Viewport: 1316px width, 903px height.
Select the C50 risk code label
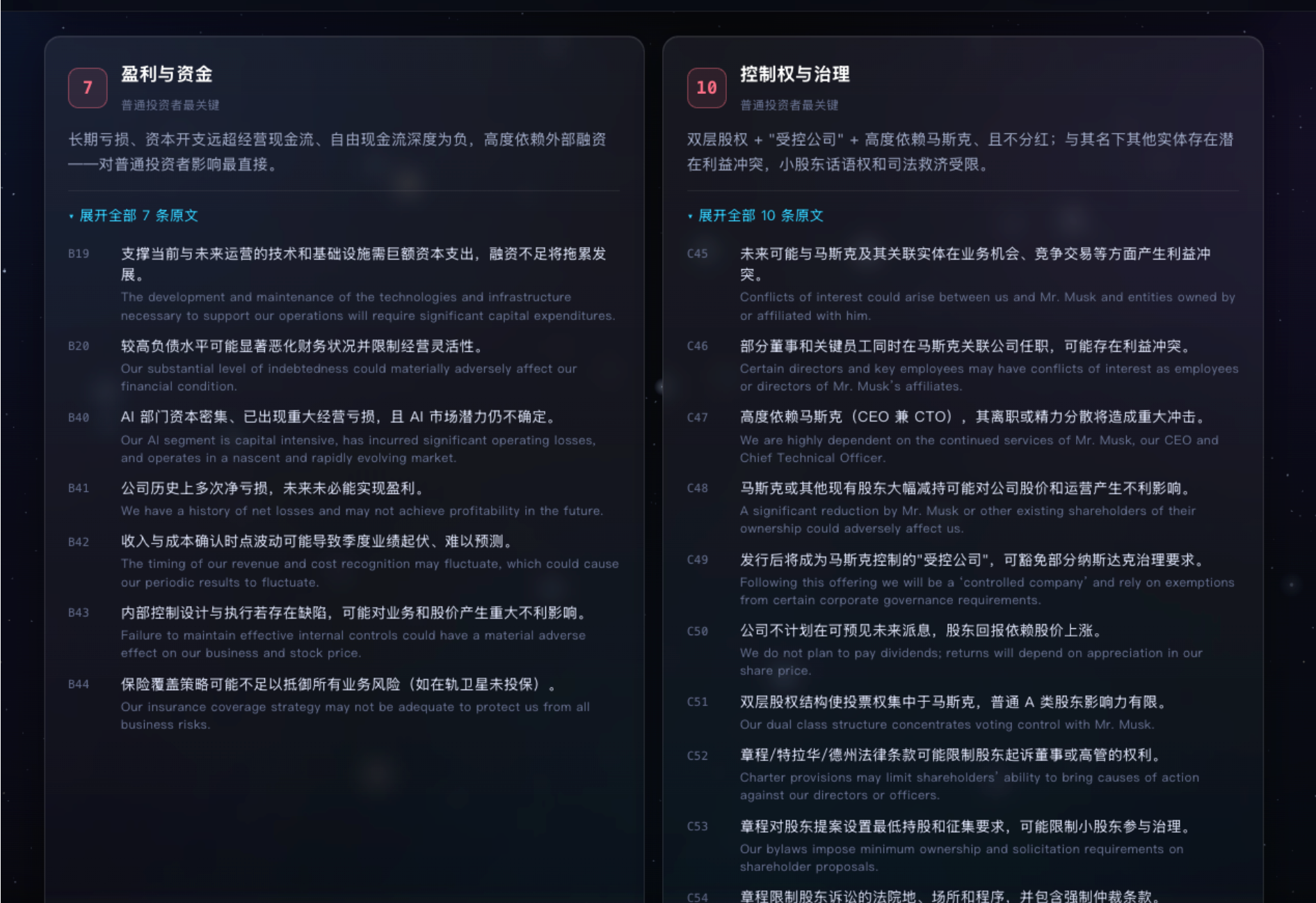[x=698, y=631]
